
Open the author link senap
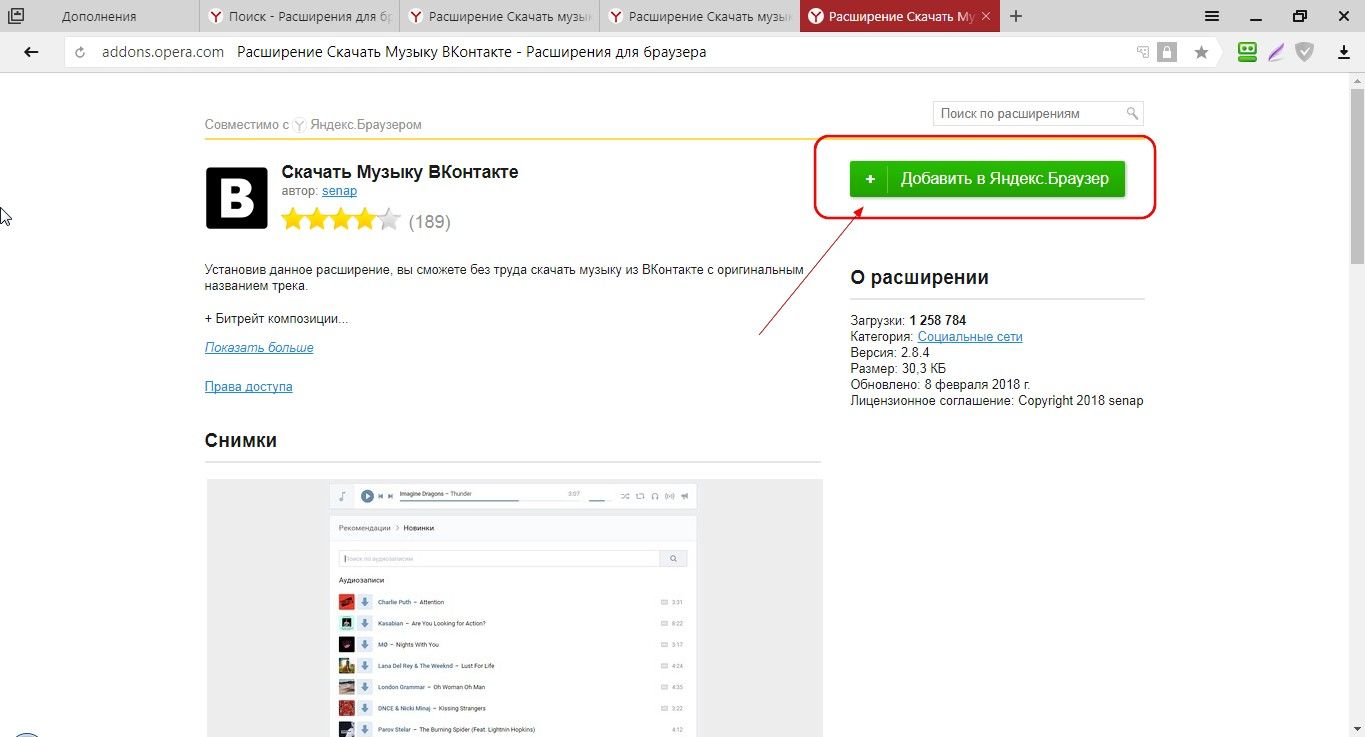pyautogui.click(x=339, y=190)
